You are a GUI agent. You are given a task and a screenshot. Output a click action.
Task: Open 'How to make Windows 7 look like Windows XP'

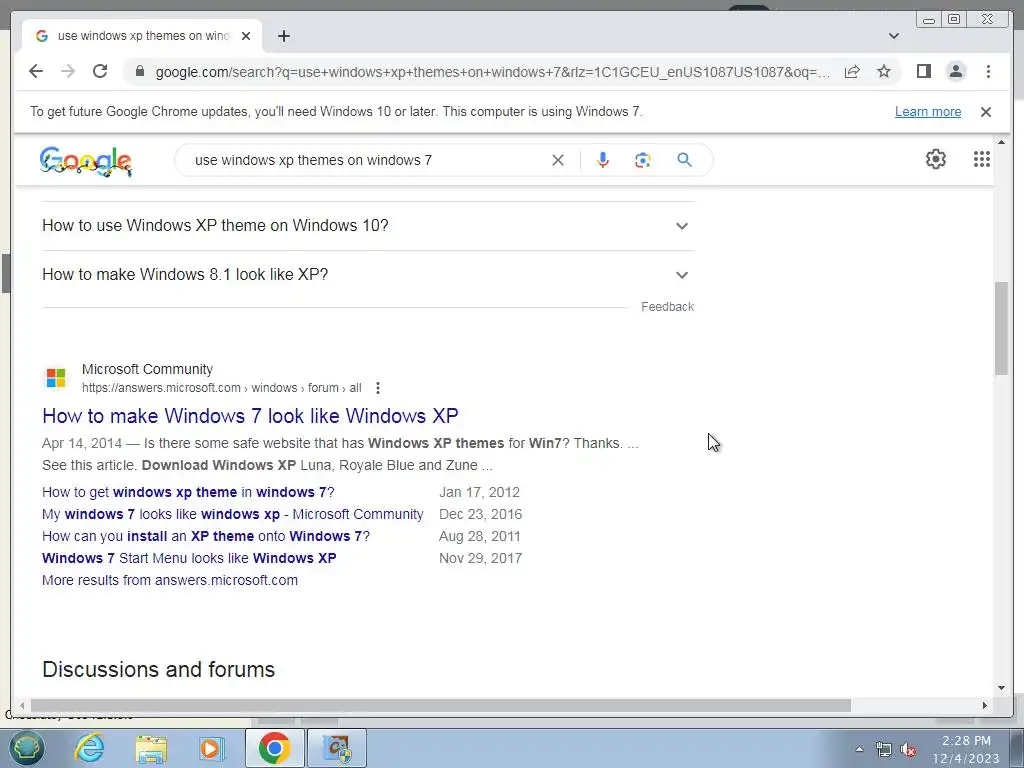point(250,416)
